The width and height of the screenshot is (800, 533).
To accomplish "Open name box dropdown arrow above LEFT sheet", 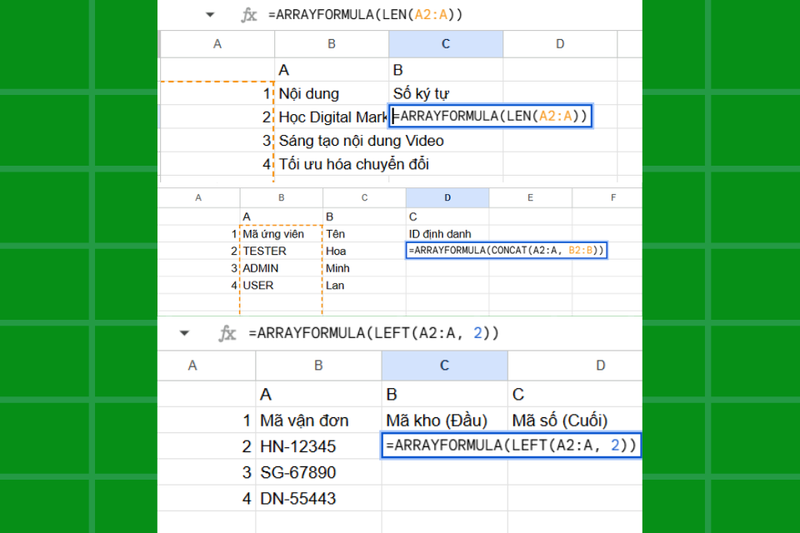I will pyautogui.click(x=184, y=334).
